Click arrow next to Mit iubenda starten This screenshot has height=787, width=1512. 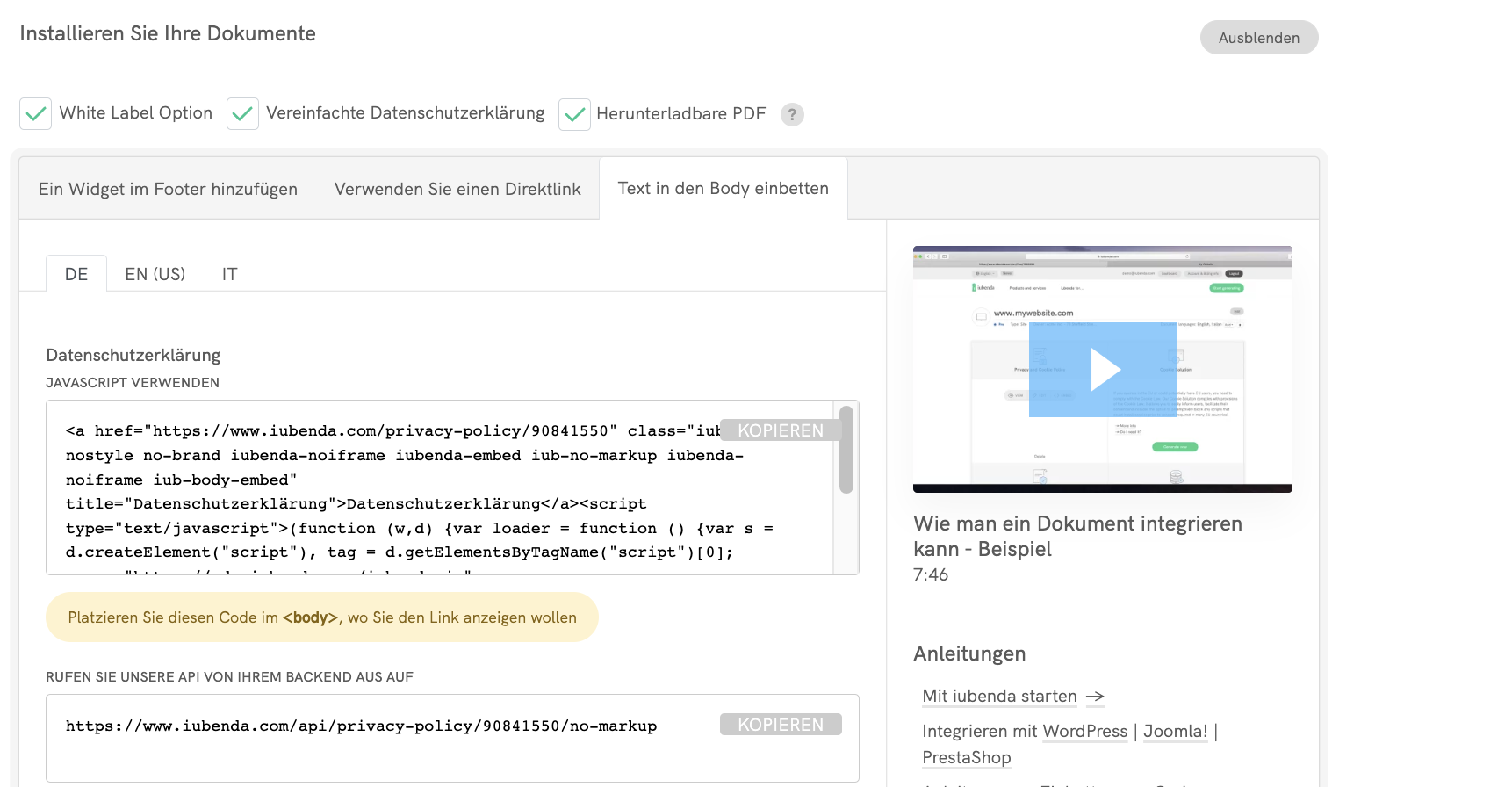(1095, 697)
